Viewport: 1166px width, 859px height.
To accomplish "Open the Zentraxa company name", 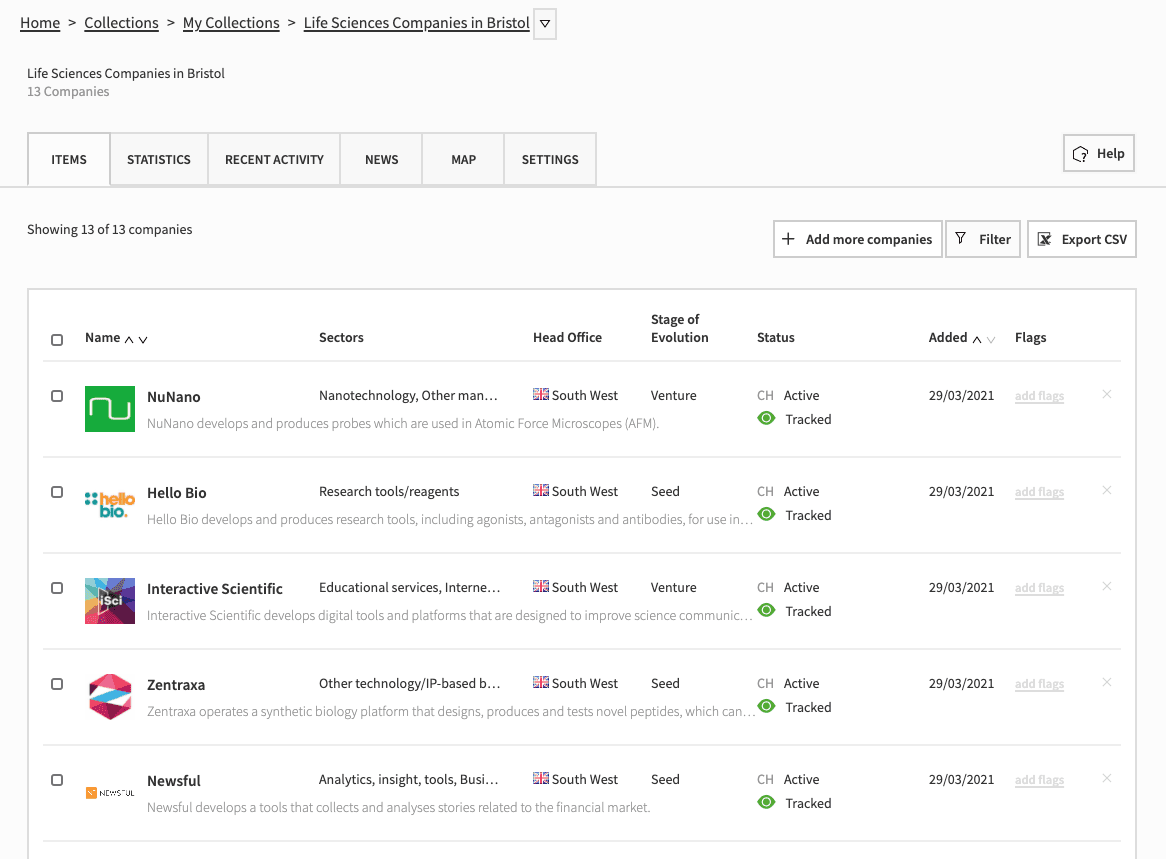I will point(176,684).
